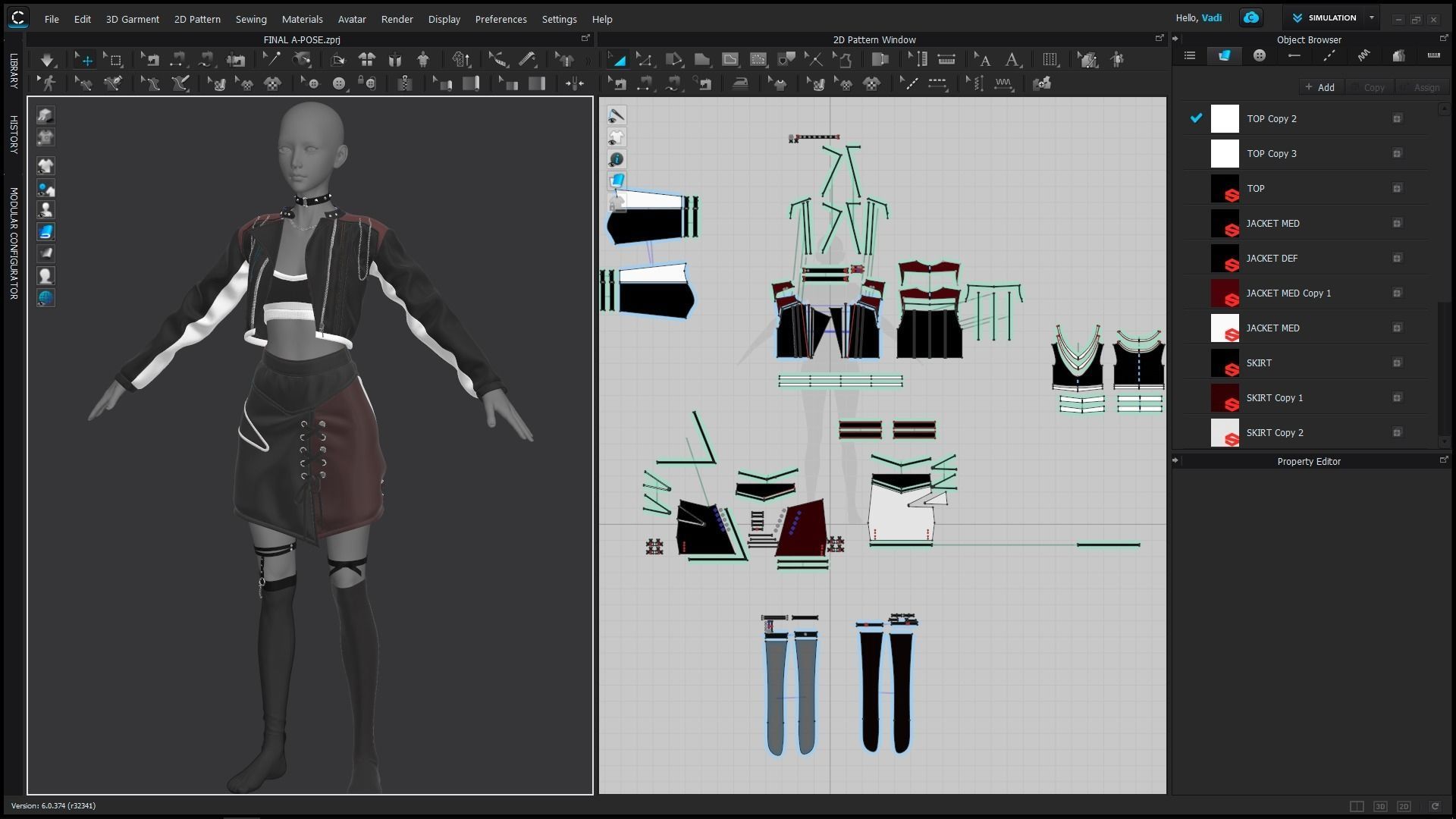
Task: Click the walking figure animation icon
Action: 49,83
